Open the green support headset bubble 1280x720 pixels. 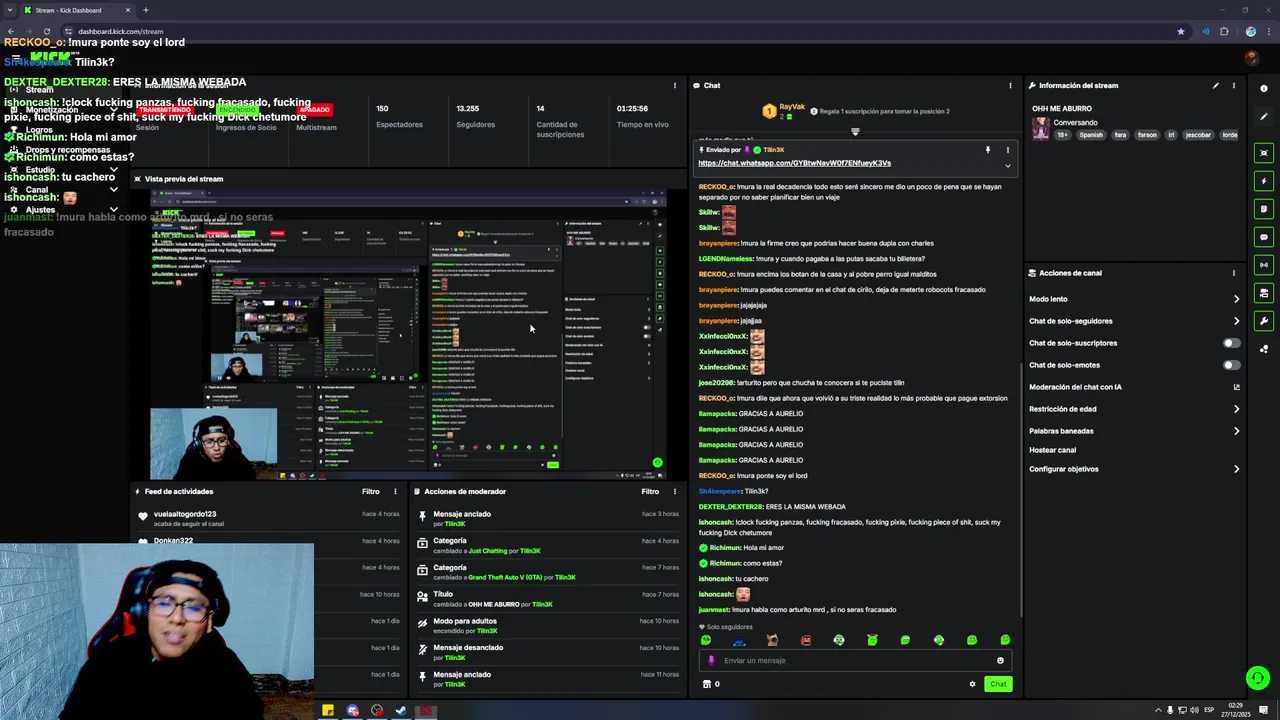pyautogui.click(x=1258, y=678)
